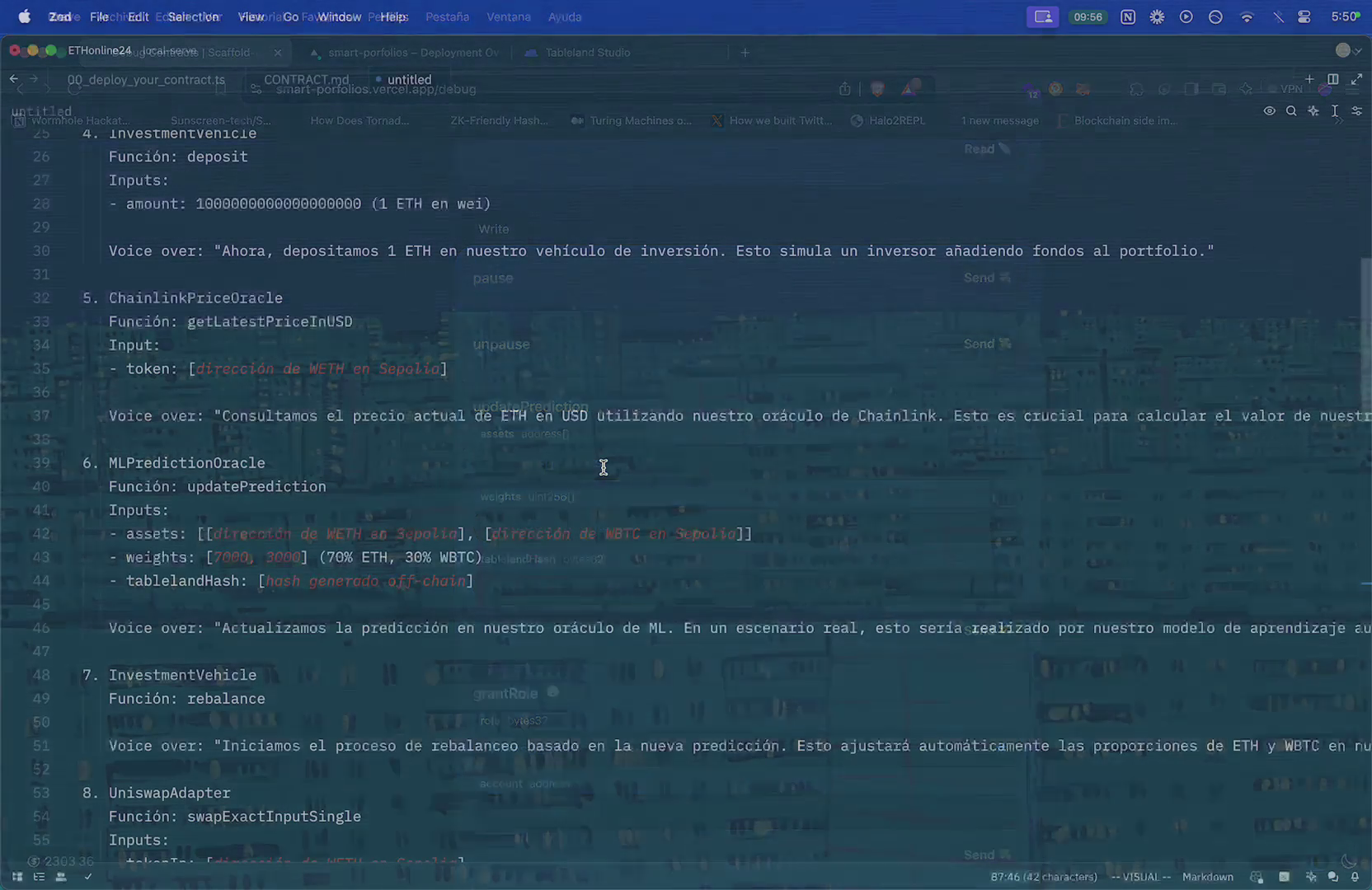This screenshot has width=1372, height=890.
Task: Click line 30 Voice over text
Action: [x=661, y=251]
